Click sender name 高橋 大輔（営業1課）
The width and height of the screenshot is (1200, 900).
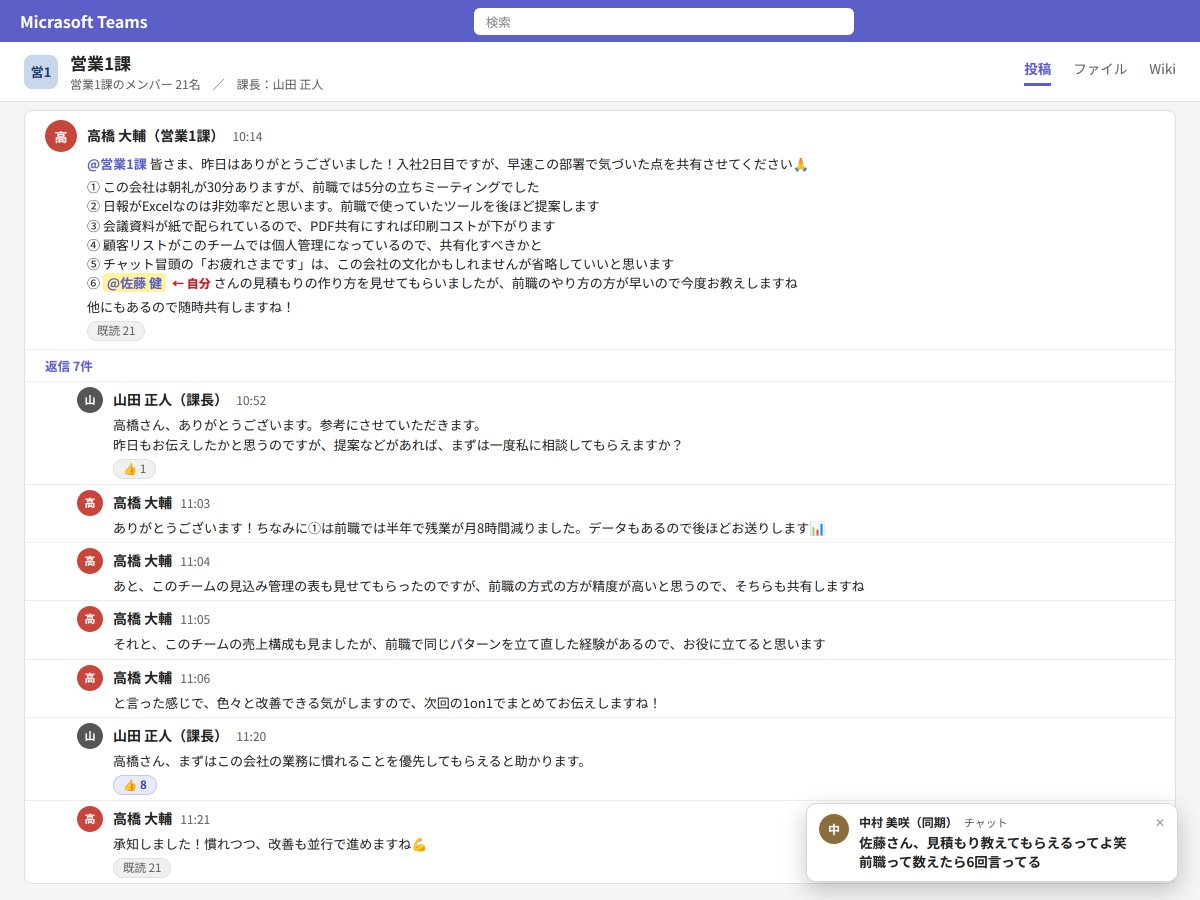153,136
